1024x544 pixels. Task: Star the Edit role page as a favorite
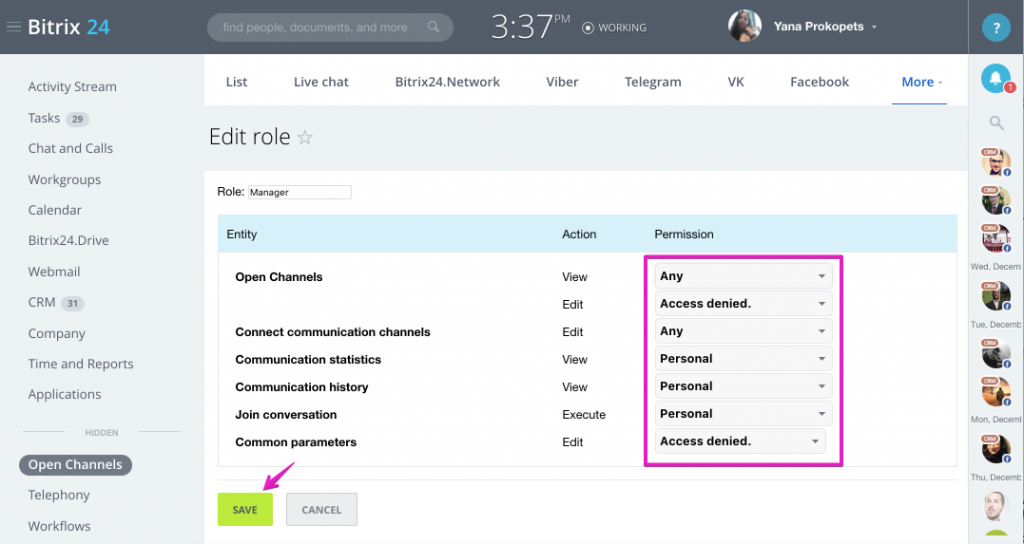tap(305, 137)
